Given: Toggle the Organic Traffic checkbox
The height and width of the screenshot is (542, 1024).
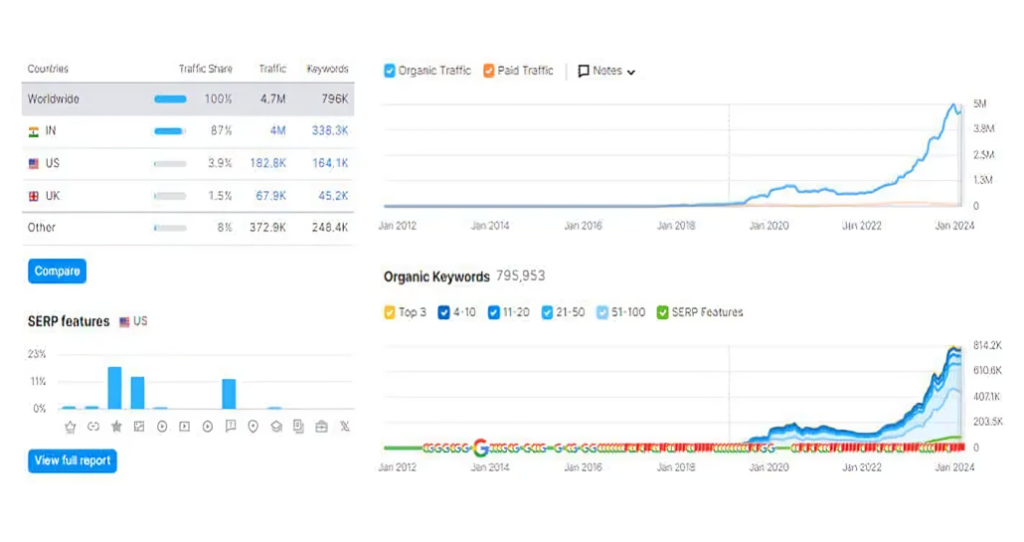Looking at the screenshot, I should pos(390,71).
